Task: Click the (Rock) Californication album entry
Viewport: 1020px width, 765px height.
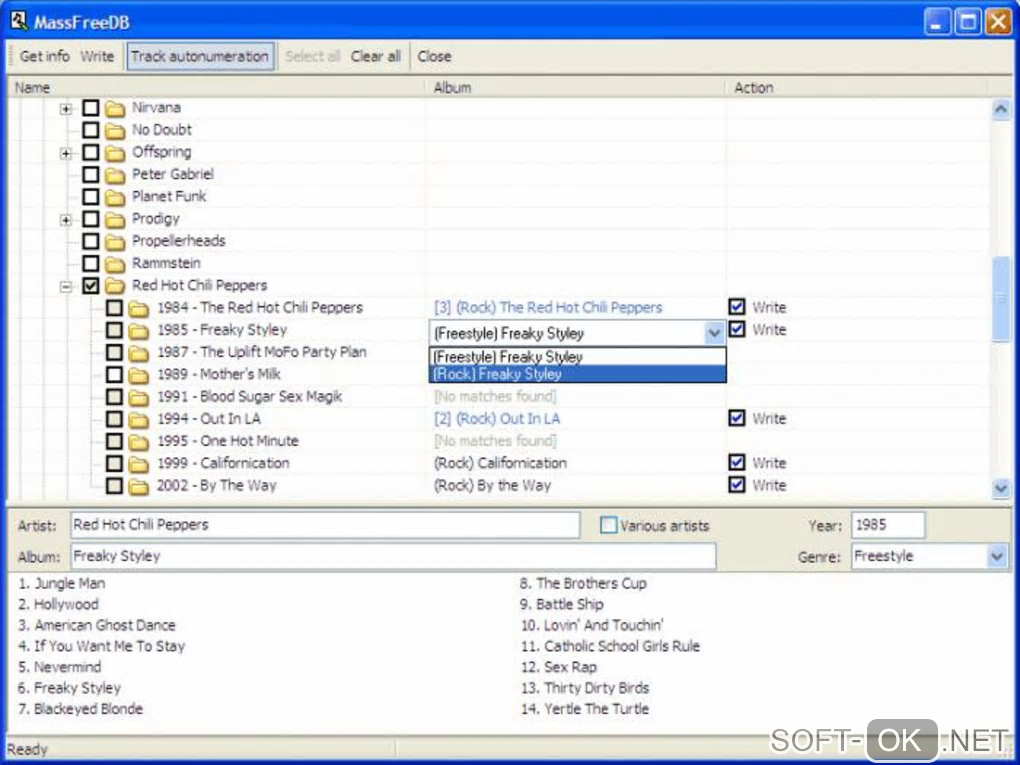Action: (x=500, y=463)
